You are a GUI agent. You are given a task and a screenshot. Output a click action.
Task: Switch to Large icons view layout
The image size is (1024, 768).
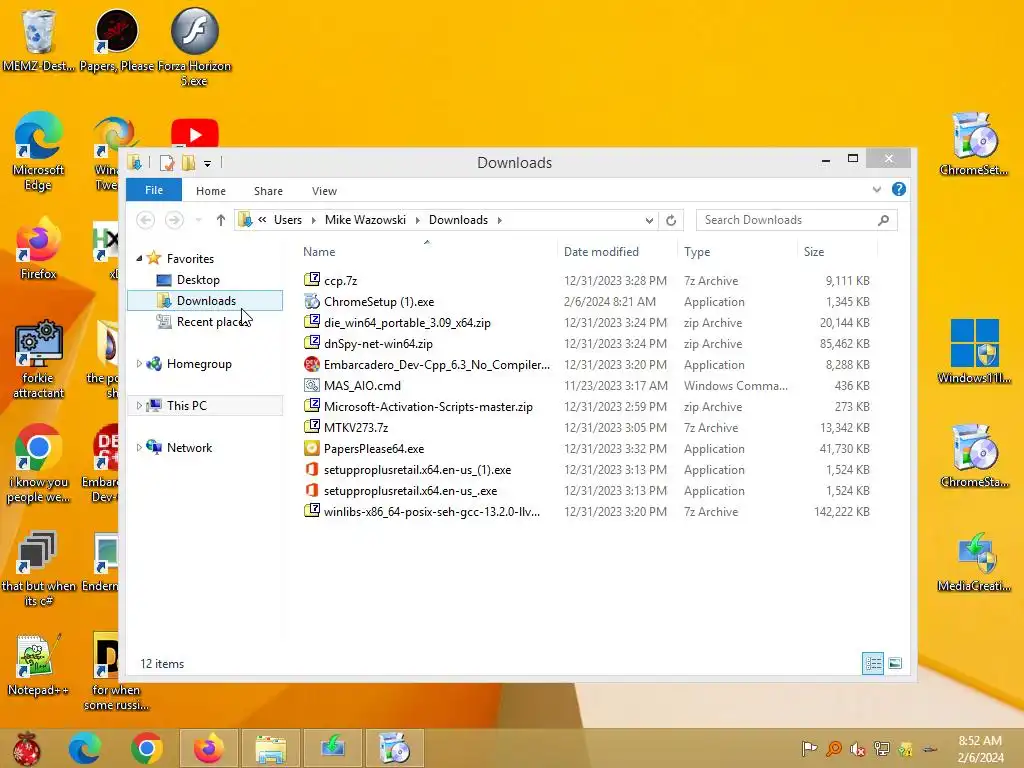pos(895,664)
